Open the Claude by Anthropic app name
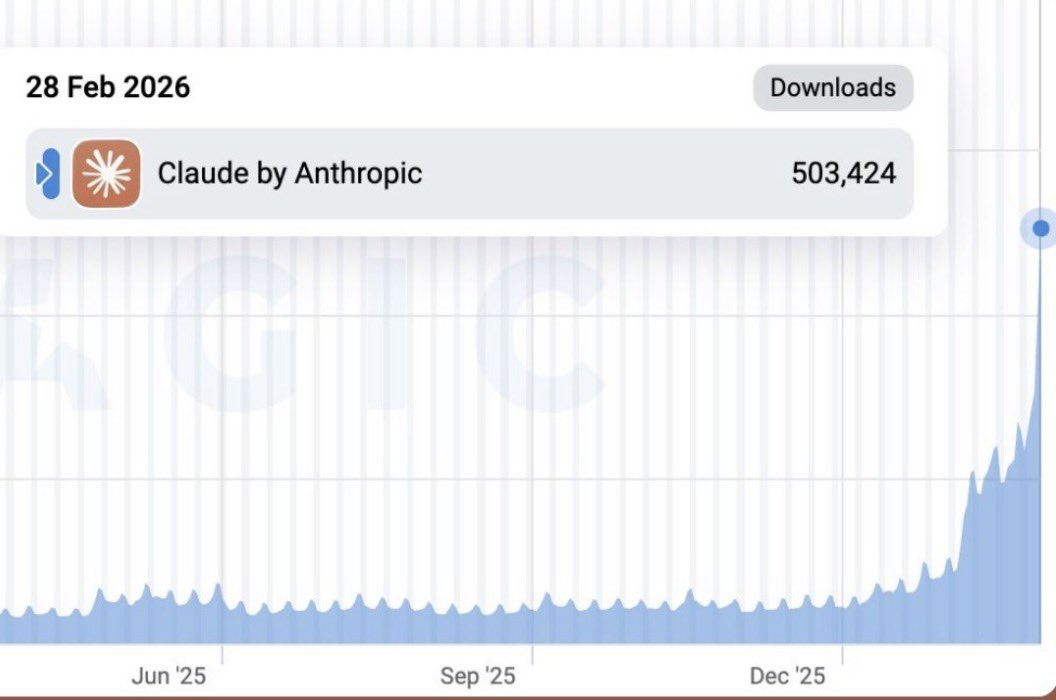This screenshot has height=700, width=1056. [x=290, y=173]
